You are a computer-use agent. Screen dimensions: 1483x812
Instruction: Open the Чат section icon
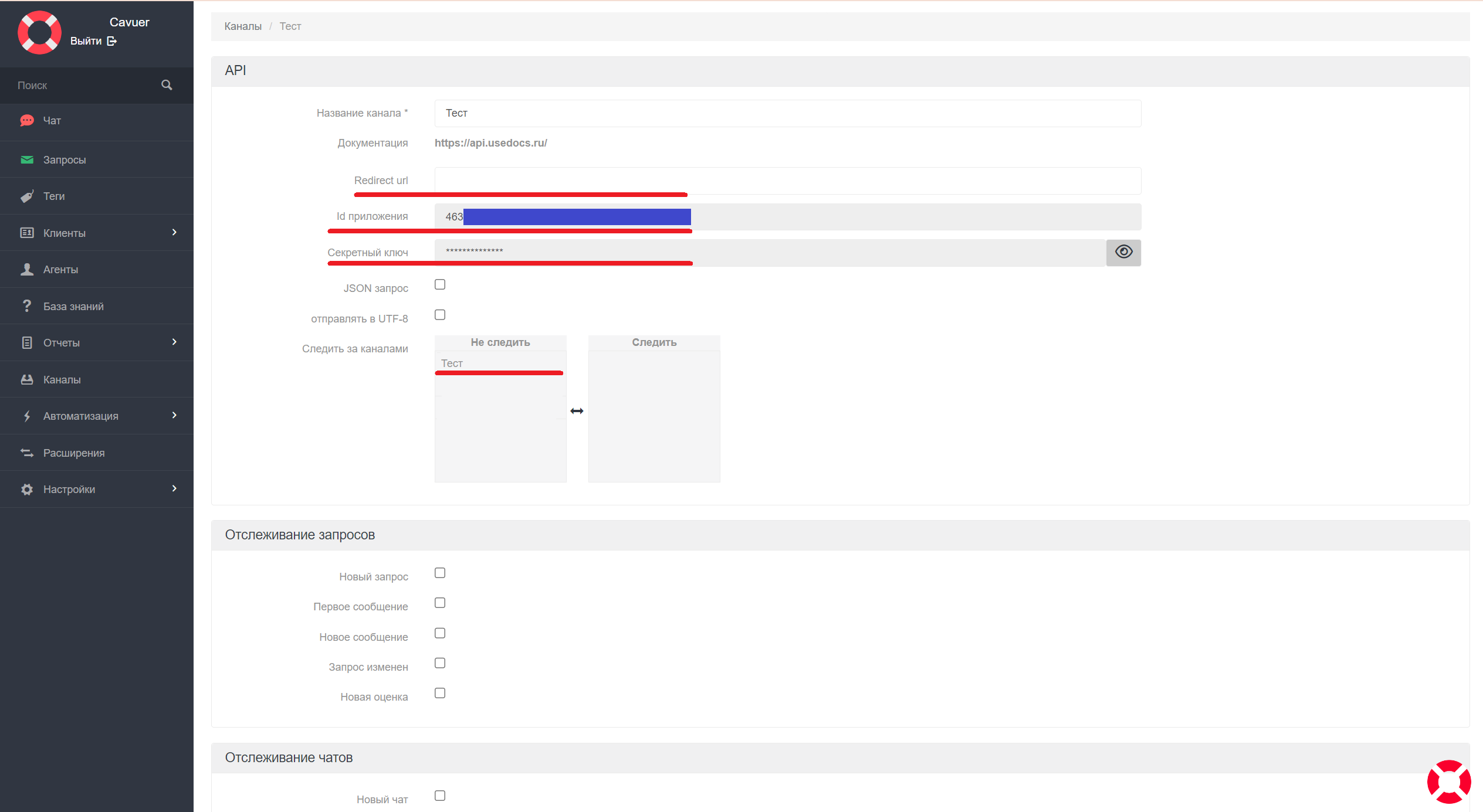pos(27,120)
